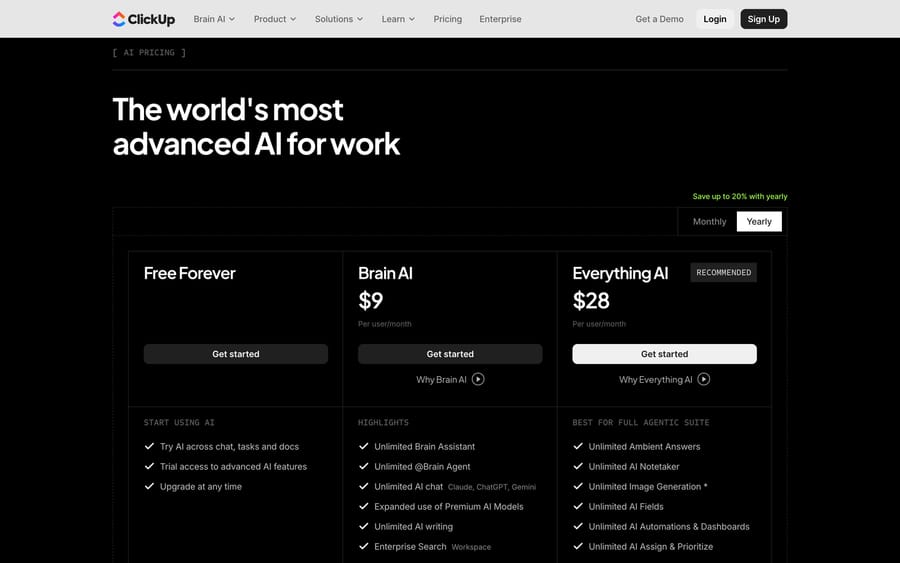Image resolution: width=900 pixels, height=563 pixels.
Task: Switch billing to Monthly
Action: point(709,222)
